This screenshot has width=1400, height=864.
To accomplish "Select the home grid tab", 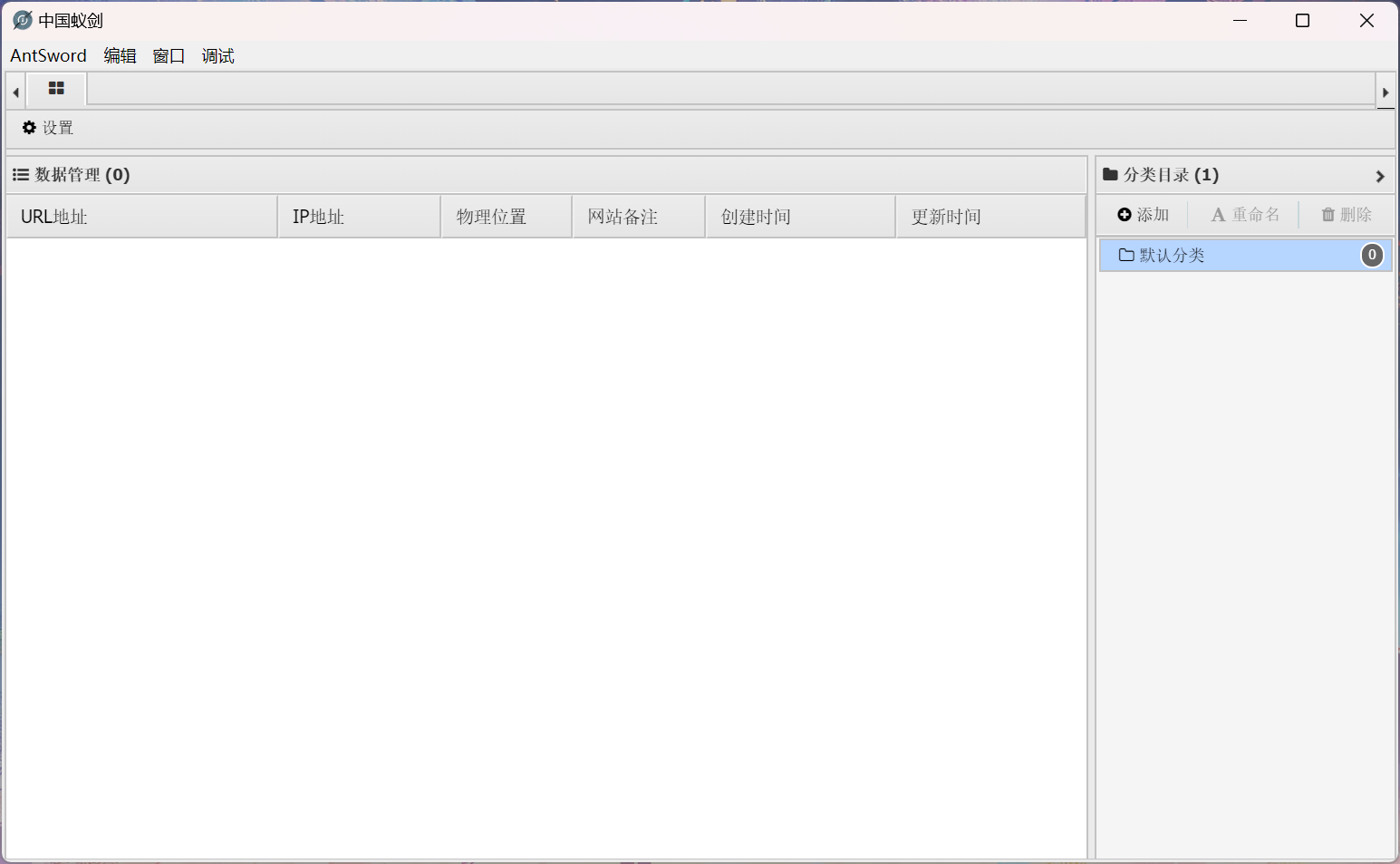I will pyautogui.click(x=56, y=89).
